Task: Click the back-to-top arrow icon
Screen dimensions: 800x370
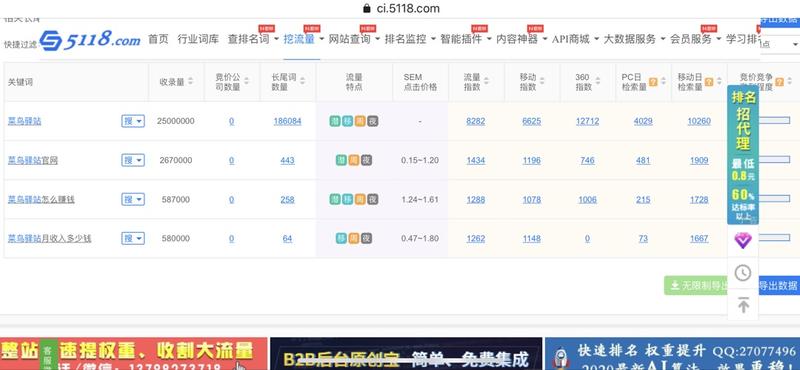Action: coord(743,305)
